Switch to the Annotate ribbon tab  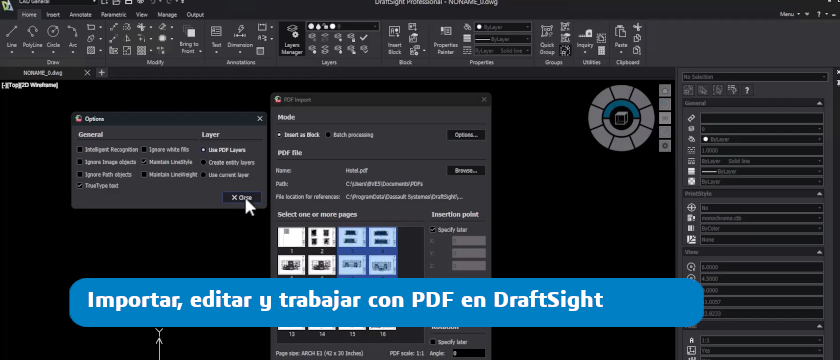pos(80,14)
